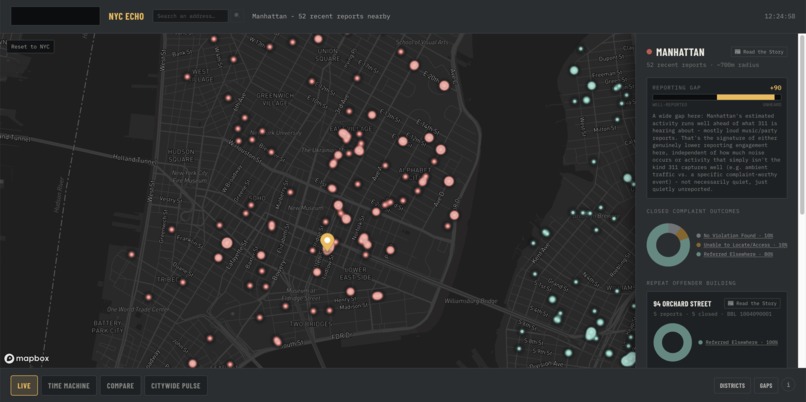
Task: Click the Mapbox logo
Action: click(27, 358)
